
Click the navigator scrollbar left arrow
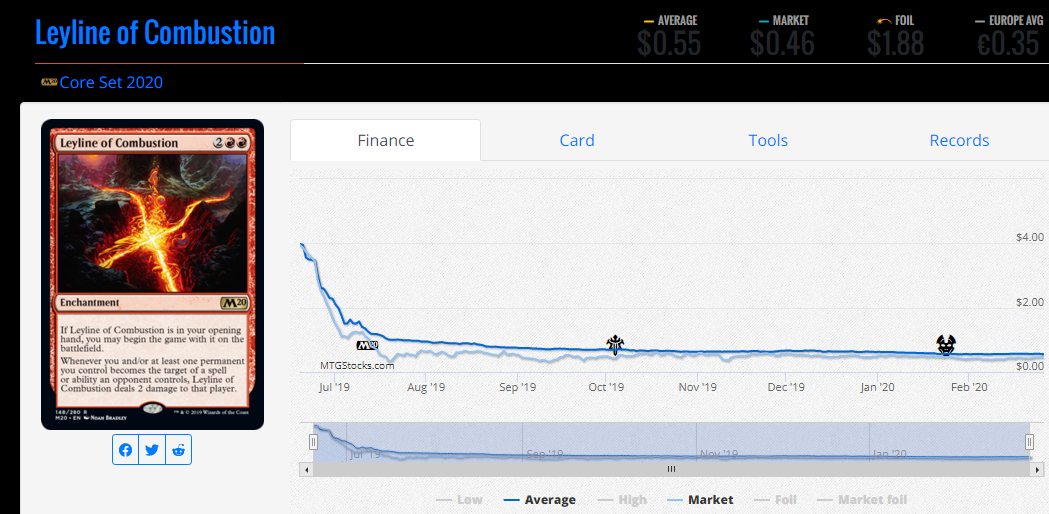(307, 470)
